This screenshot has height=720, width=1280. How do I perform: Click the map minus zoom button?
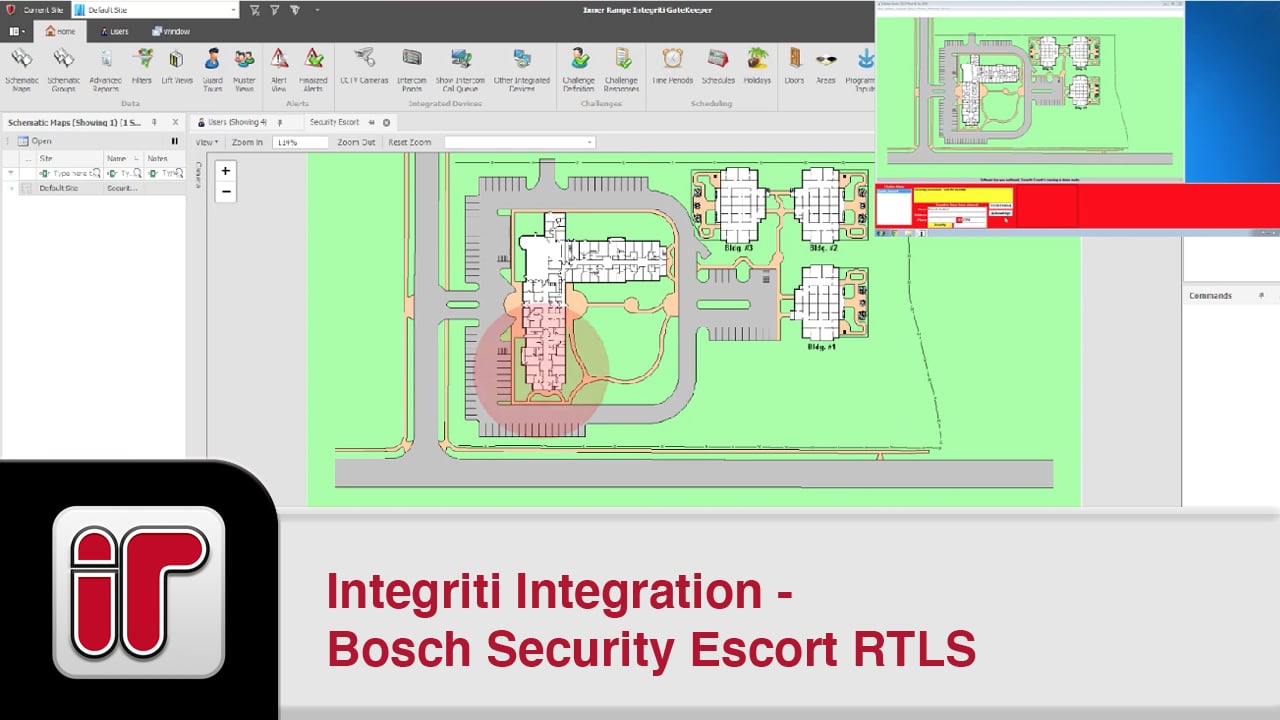(226, 191)
